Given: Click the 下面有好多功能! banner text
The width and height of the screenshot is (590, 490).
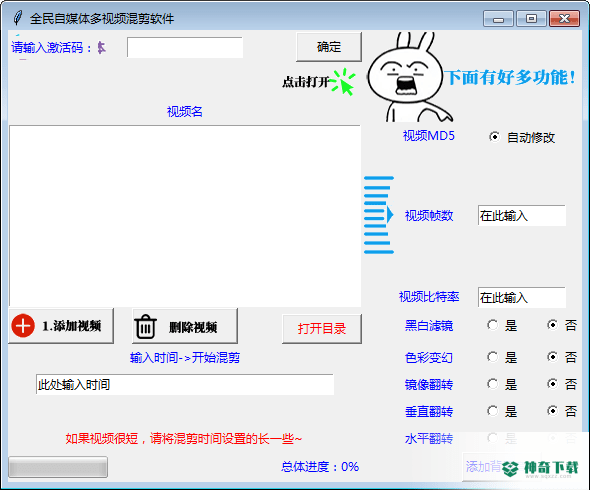Looking at the screenshot, I should point(510,78).
